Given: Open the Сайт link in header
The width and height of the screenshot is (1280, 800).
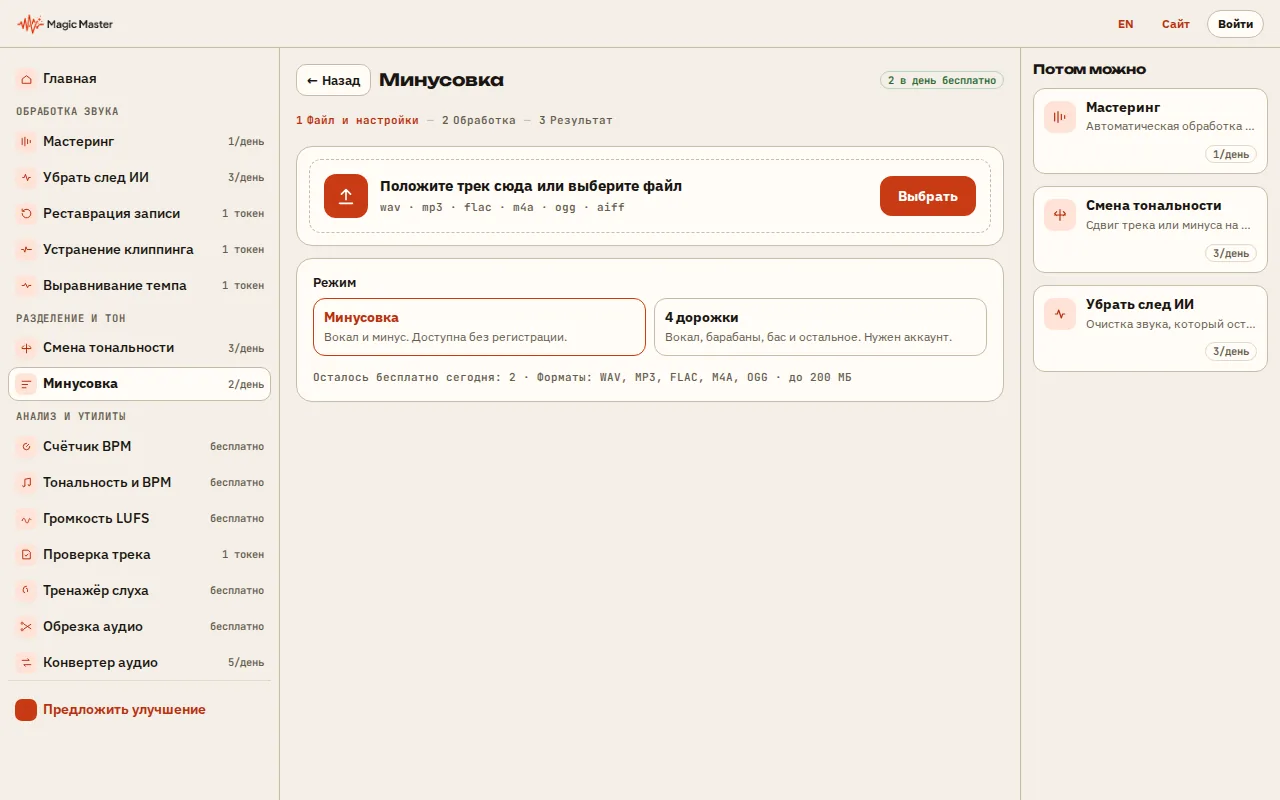Looking at the screenshot, I should (1176, 24).
